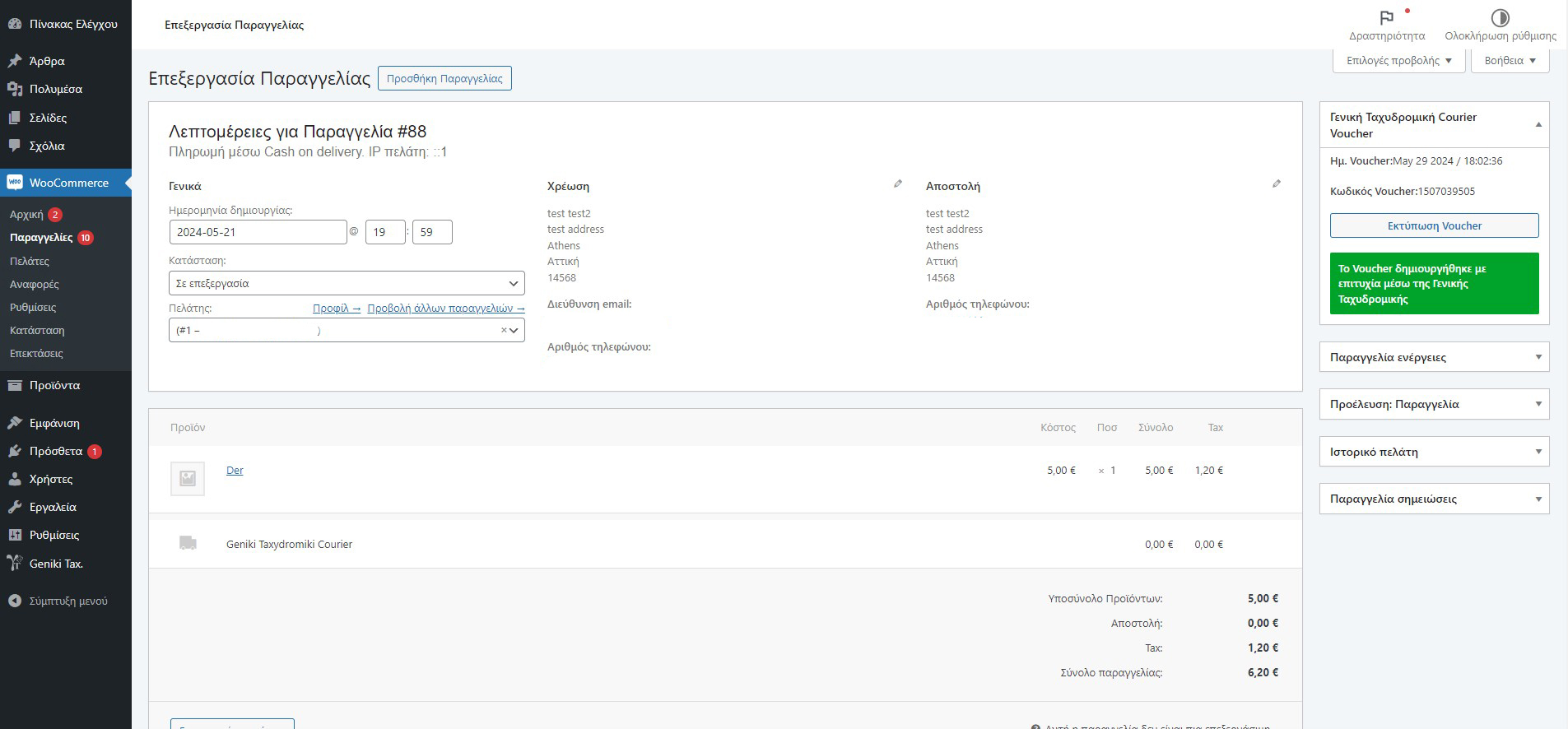1568x729 pixels.
Task: Collapse the Γενική Ταχυδρομική Courier Voucher panel
Action: pos(1538,125)
